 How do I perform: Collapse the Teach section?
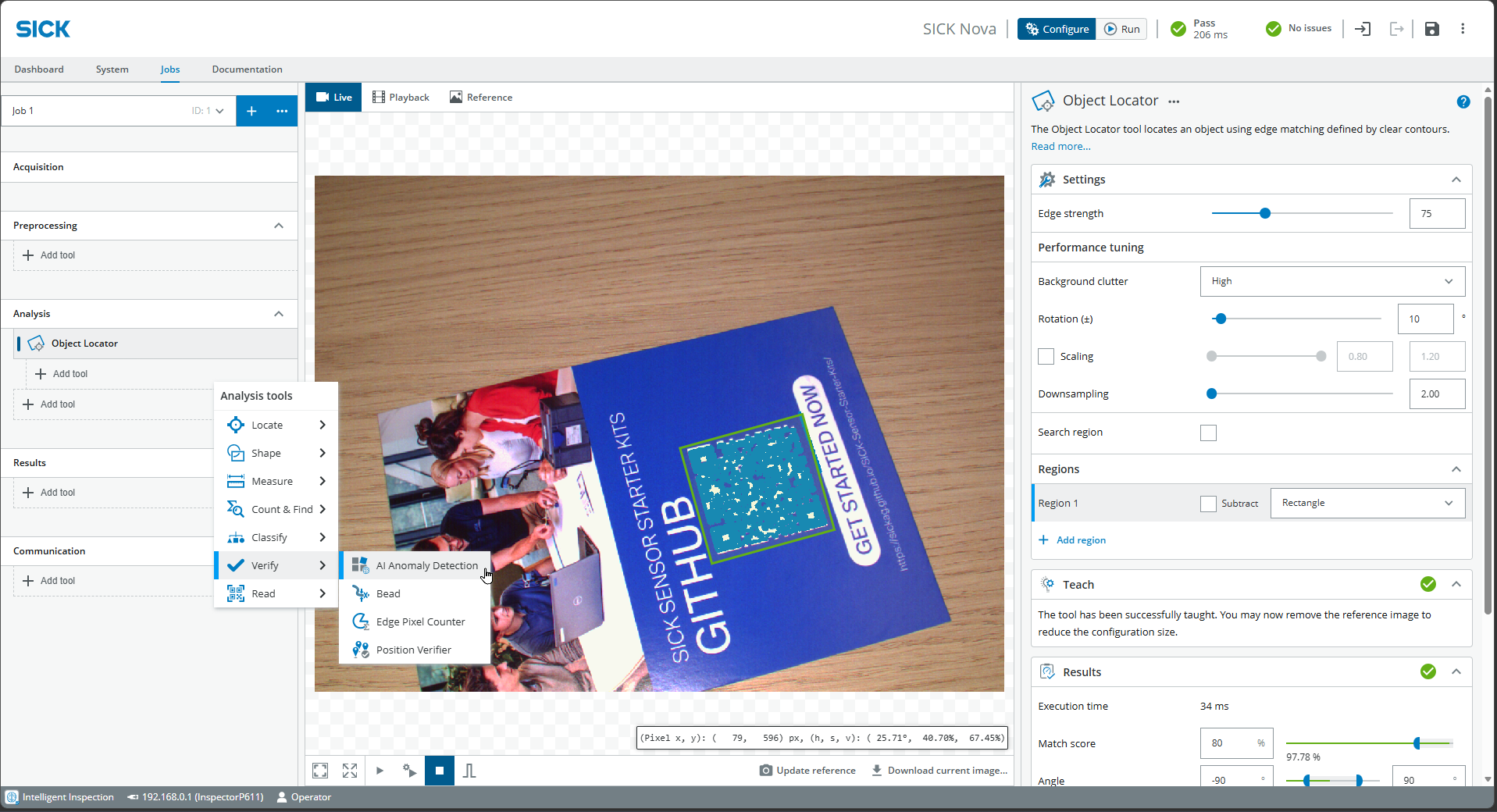tap(1456, 584)
